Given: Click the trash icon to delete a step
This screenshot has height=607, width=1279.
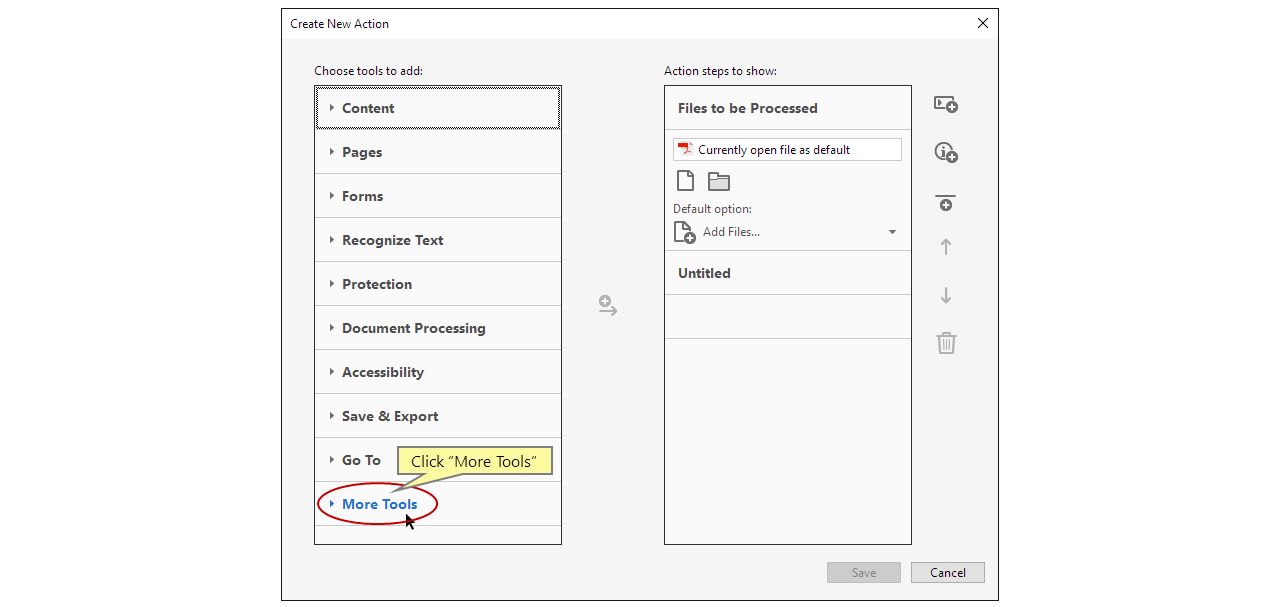Looking at the screenshot, I should (945, 343).
